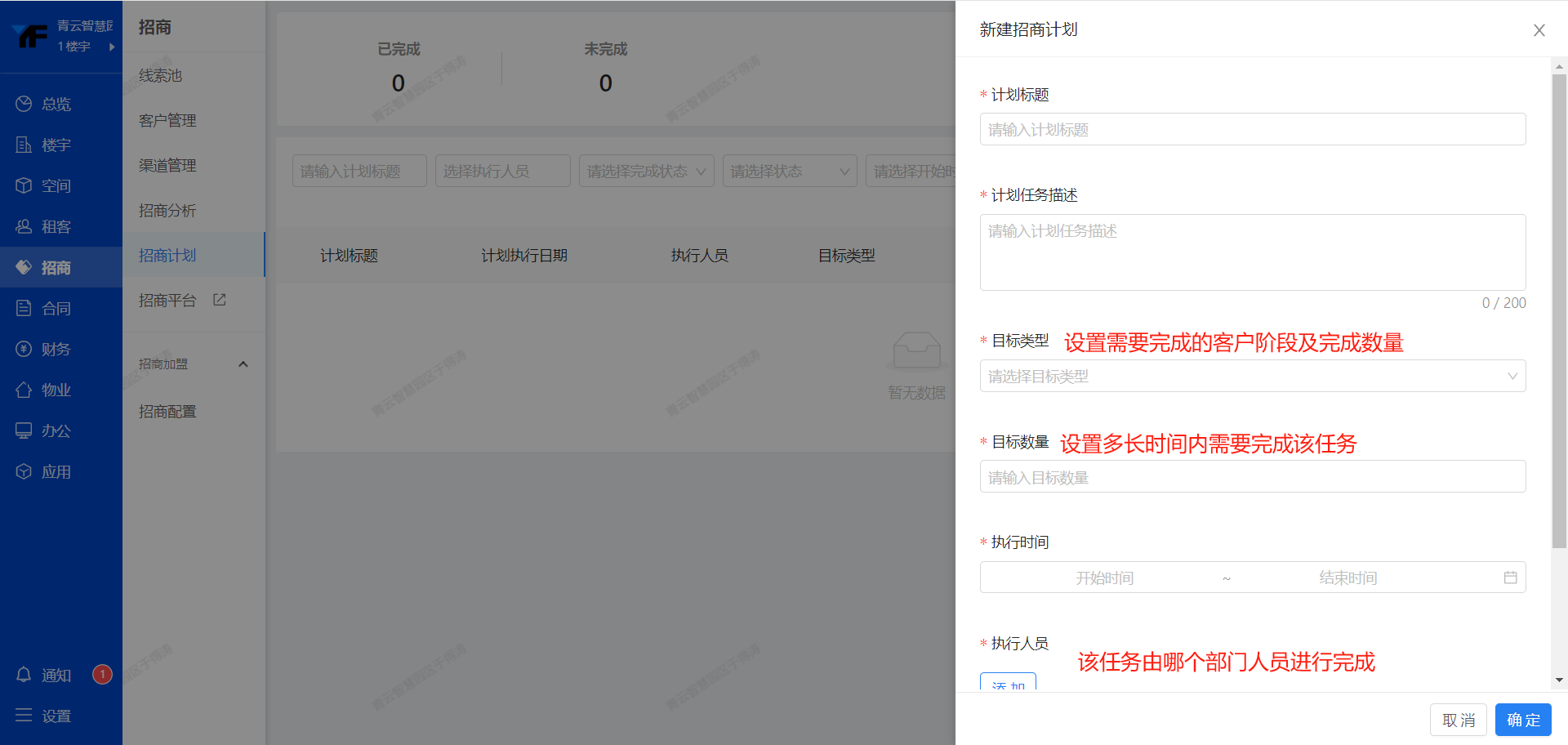The width and height of the screenshot is (1568, 745).
Task: Open the 租客 tenant icon in sidebar
Action: pos(24,226)
